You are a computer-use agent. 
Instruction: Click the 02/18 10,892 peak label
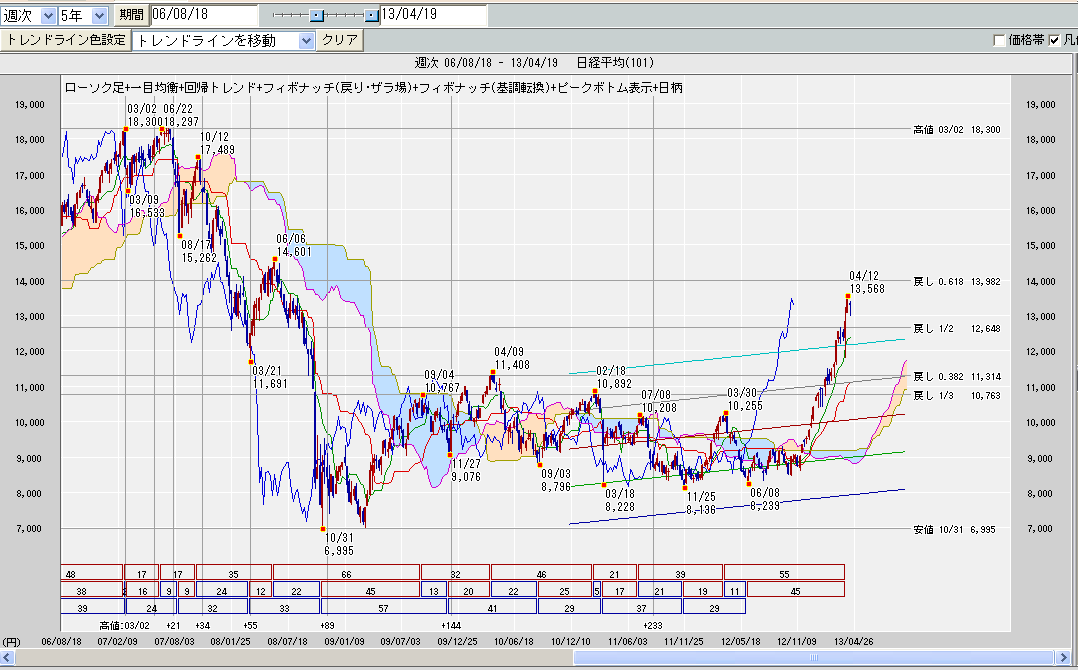[x=613, y=378]
